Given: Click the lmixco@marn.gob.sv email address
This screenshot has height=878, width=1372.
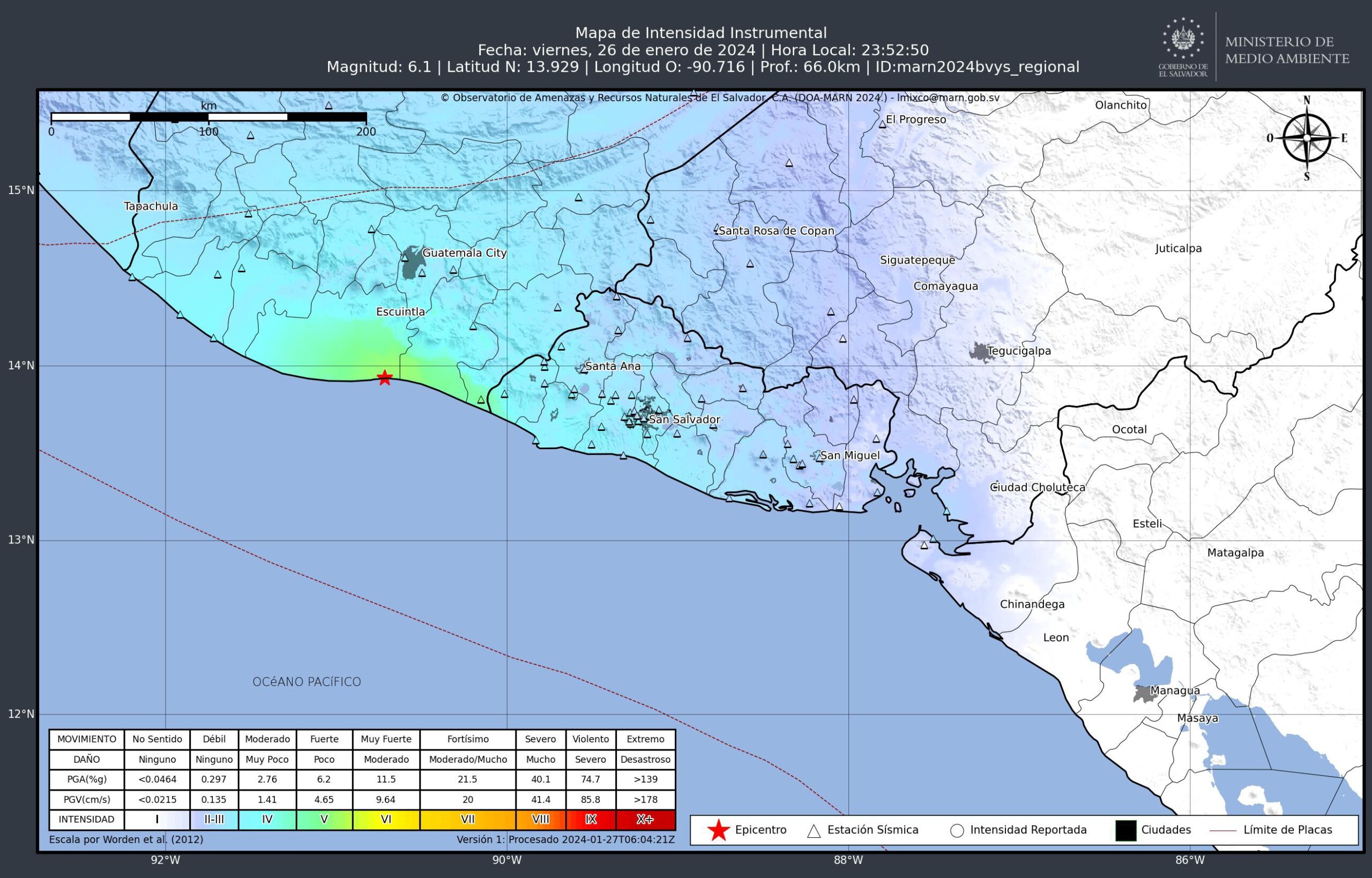Looking at the screenshot, I should pyautogui.click(x=948, y=98).
